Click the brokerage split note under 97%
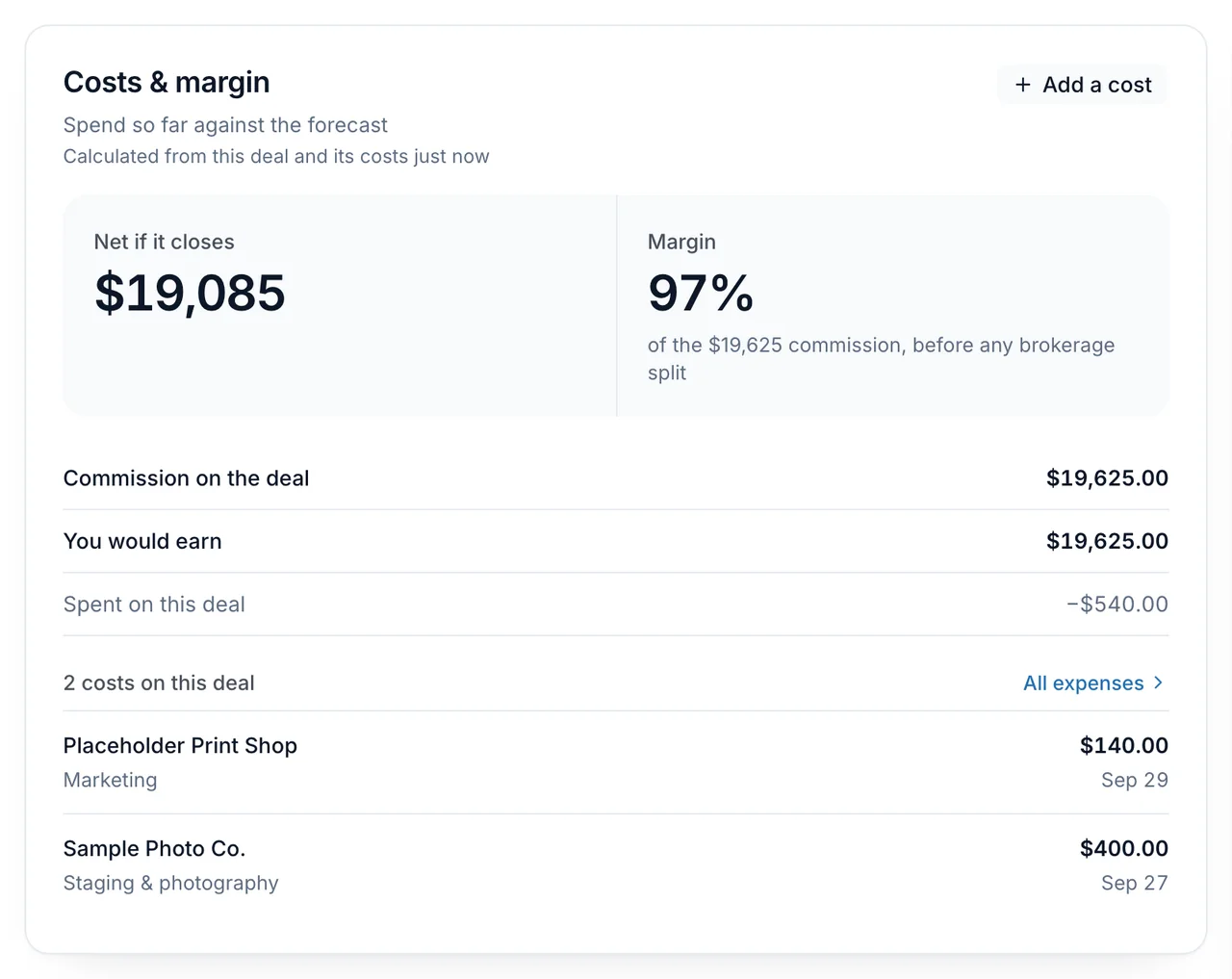The width and height of the screenshot is (1232, 979). tap(881, 358)
